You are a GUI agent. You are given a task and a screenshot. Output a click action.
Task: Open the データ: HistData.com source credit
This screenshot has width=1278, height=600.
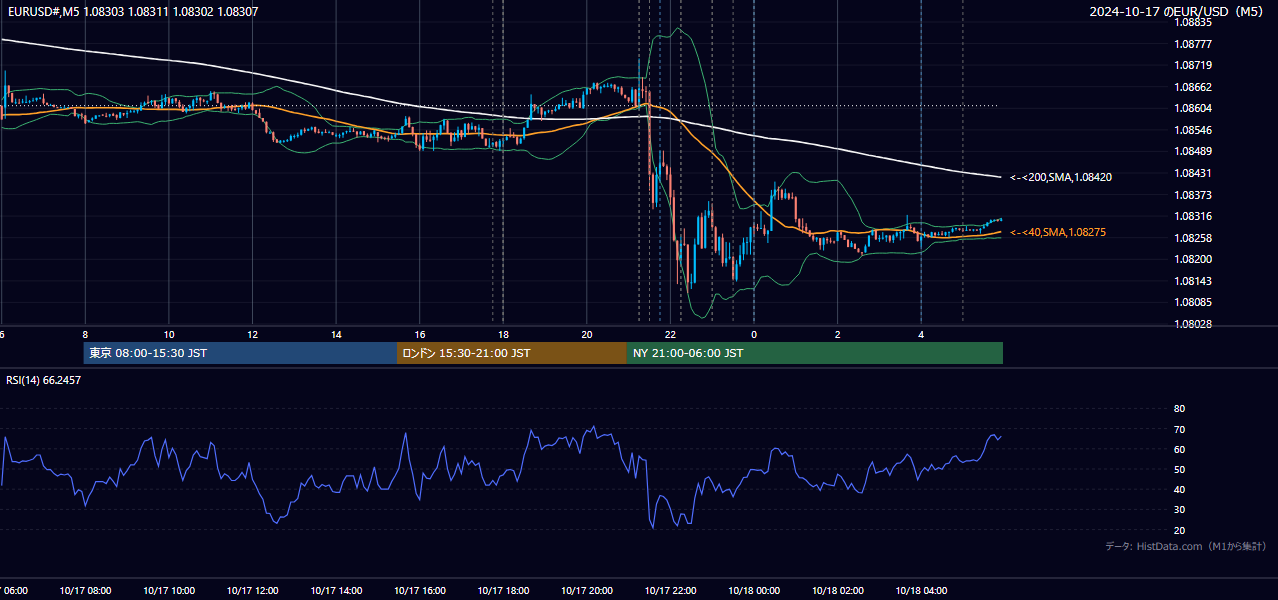pyautogui.click(x=1186, y=546)
